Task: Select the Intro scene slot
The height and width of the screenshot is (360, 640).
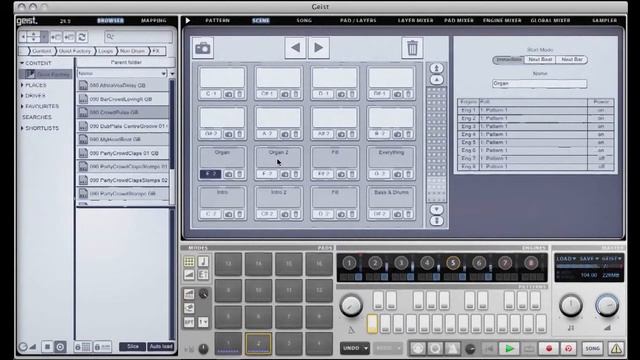Action: tap(222, 198)
